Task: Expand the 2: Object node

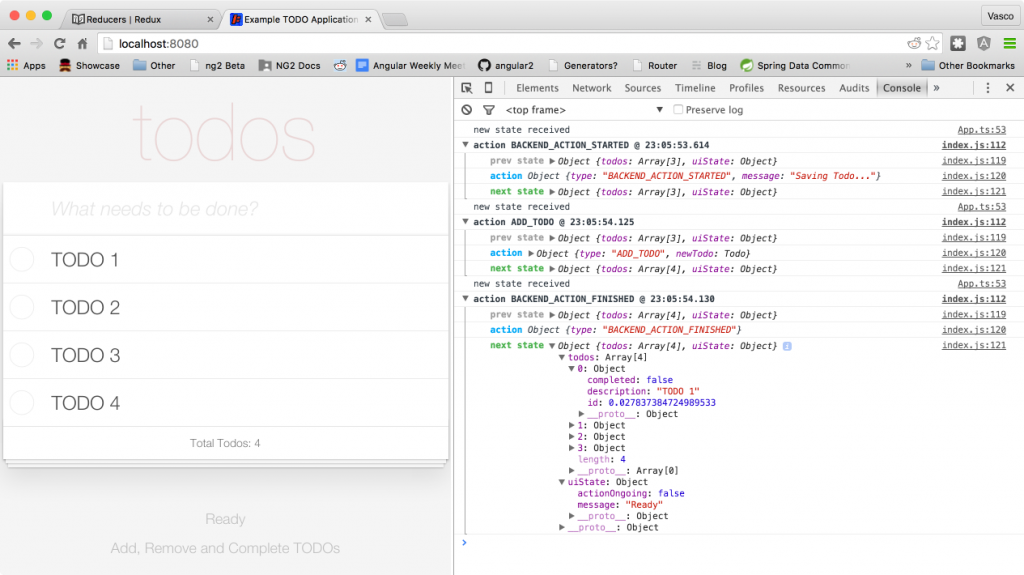Action: pyautogui.click(x=571, y=436)
